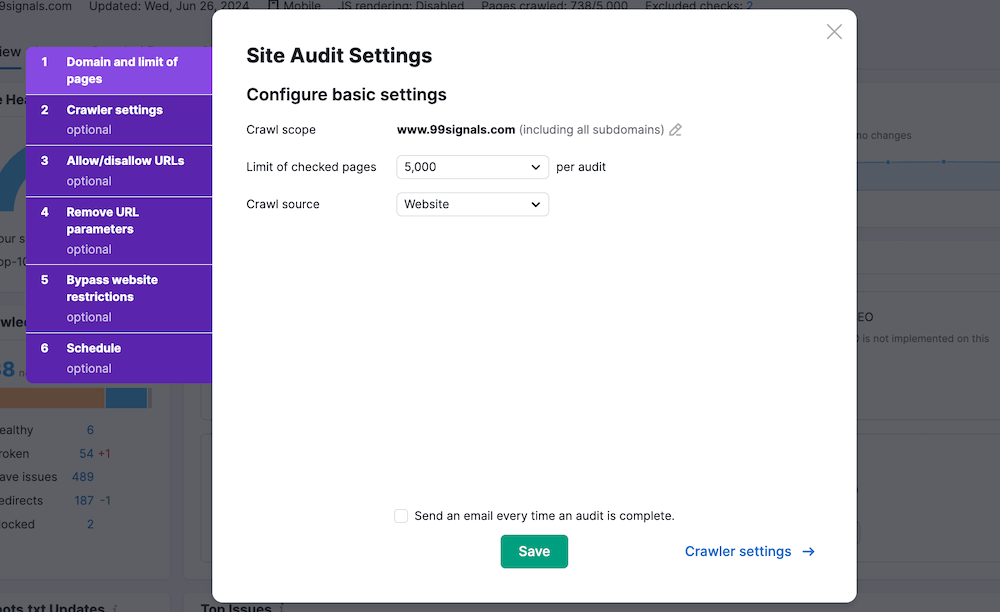The width and height of the screenshot is (1000, 612).
Task: Close the Site Audit Settings dialog
Action: pyautogui.click(x=834, y=32)
